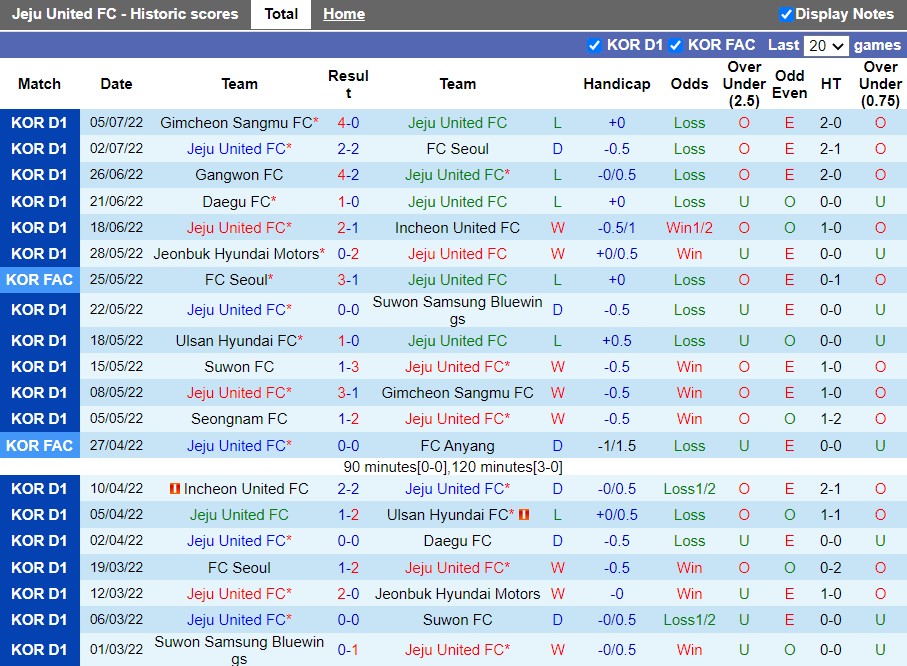Image resolution: width=907 pixels, height=666 pixels.
Task: Switch to the Home tab
Action: (343, 14)
